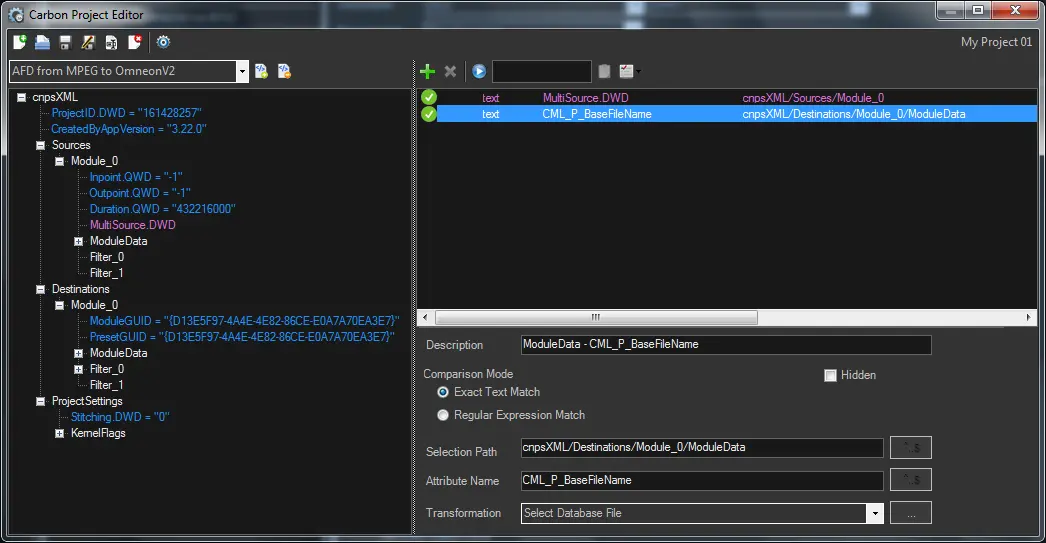Open the Transformation Select Database File dropdown

[x=875, y=513]
